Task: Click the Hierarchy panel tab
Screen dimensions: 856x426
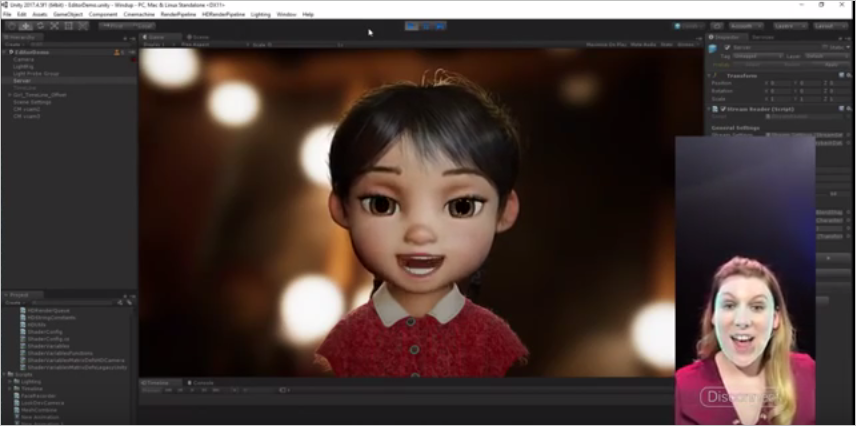Action: tap(23, 37)
